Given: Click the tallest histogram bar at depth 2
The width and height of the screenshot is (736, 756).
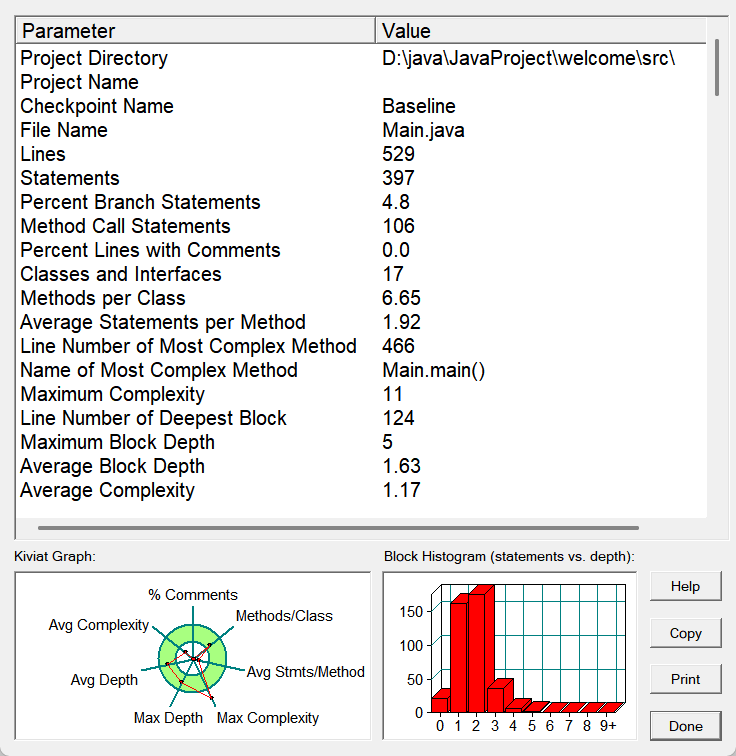Looking at the screenshot, I should (480, 649).
